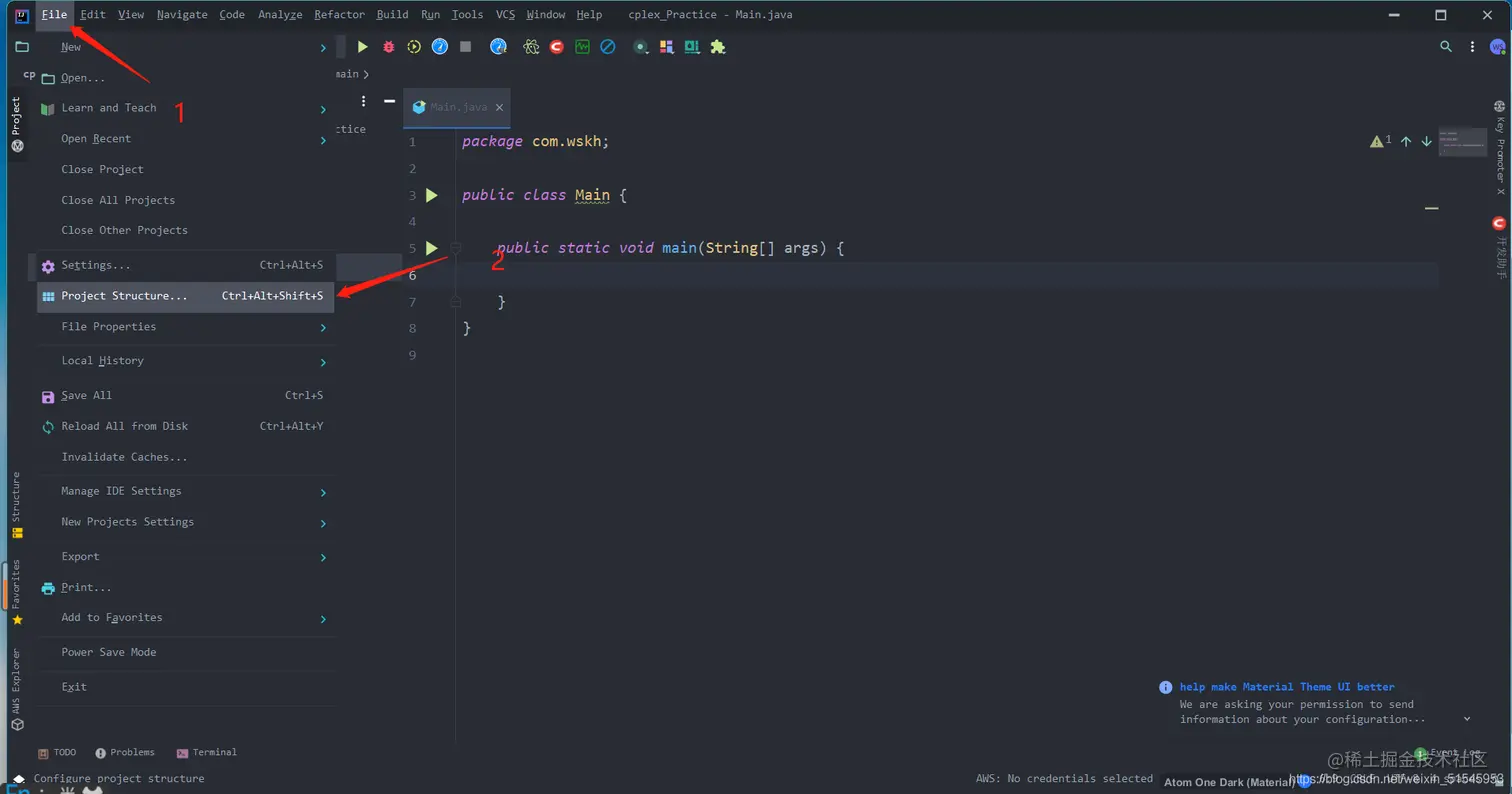The width and height of the screenshot is (1512, 794).
Task: Open the Favorites tool window sidebar tab
Action: (17, 593)
